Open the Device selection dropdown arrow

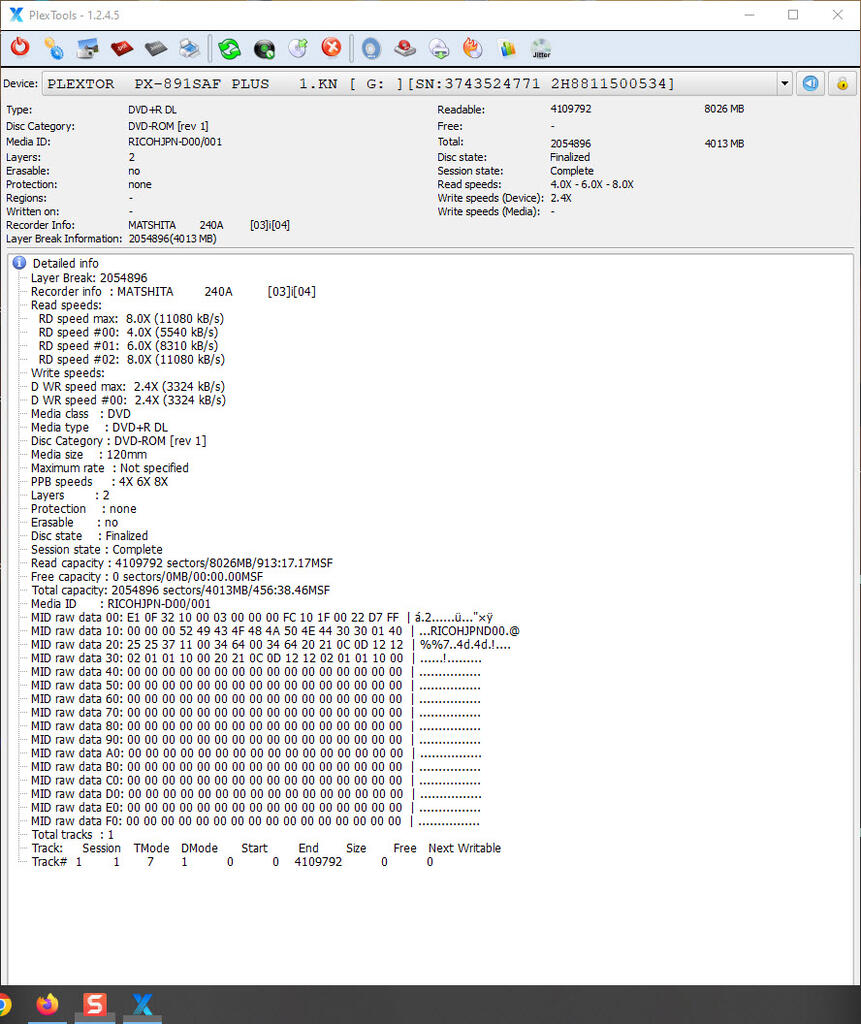785,84
